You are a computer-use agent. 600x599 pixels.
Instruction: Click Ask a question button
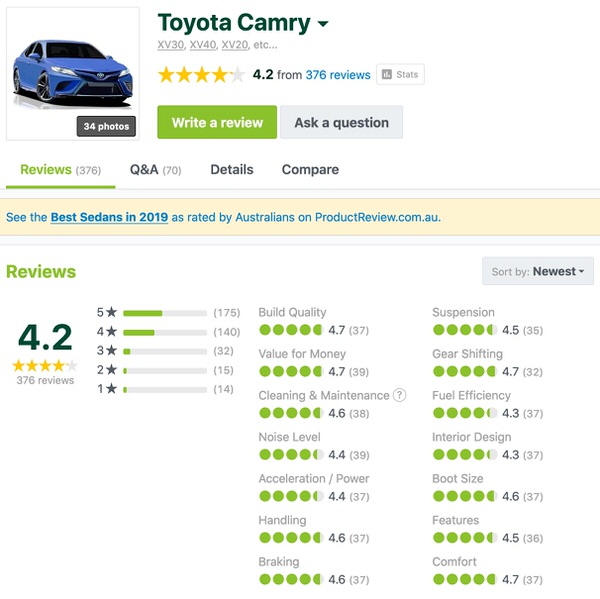(341, 122)
